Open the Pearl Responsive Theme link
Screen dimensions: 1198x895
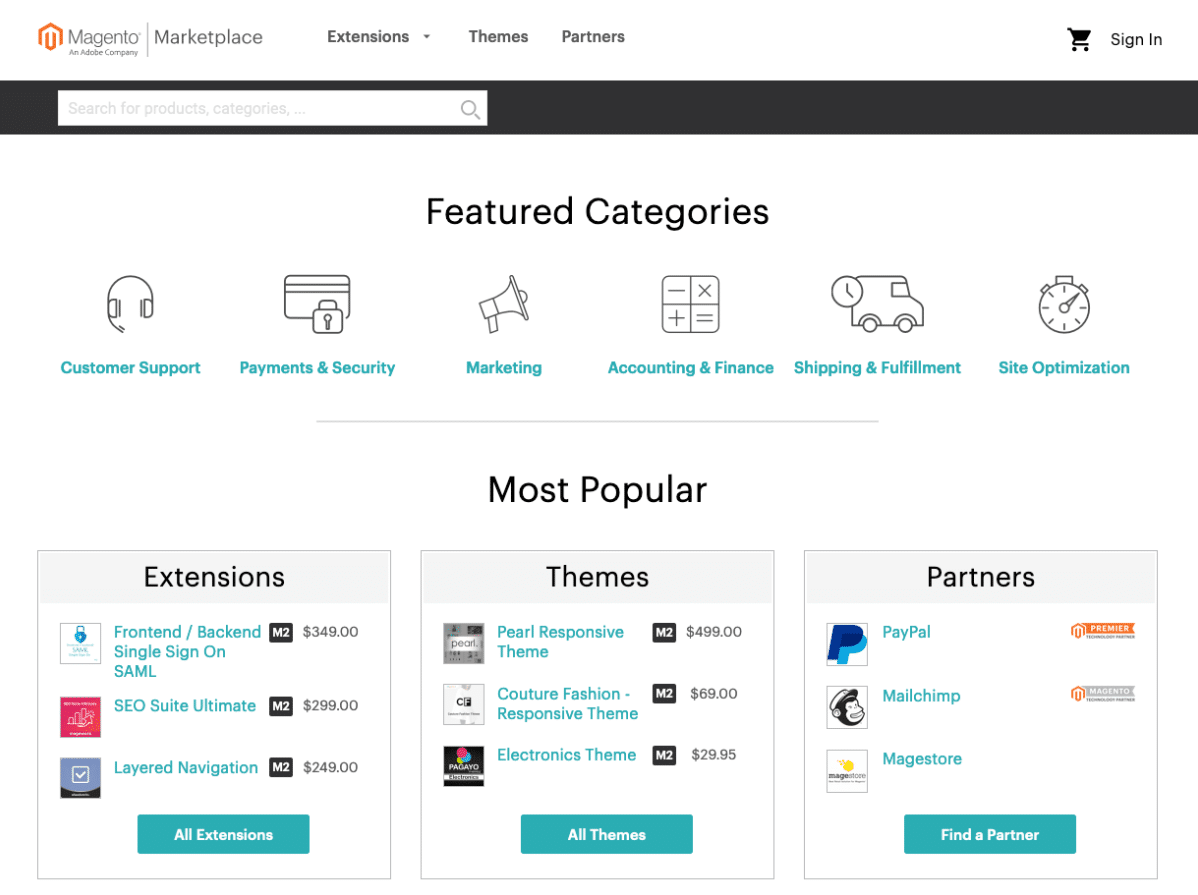pos(560,642)
